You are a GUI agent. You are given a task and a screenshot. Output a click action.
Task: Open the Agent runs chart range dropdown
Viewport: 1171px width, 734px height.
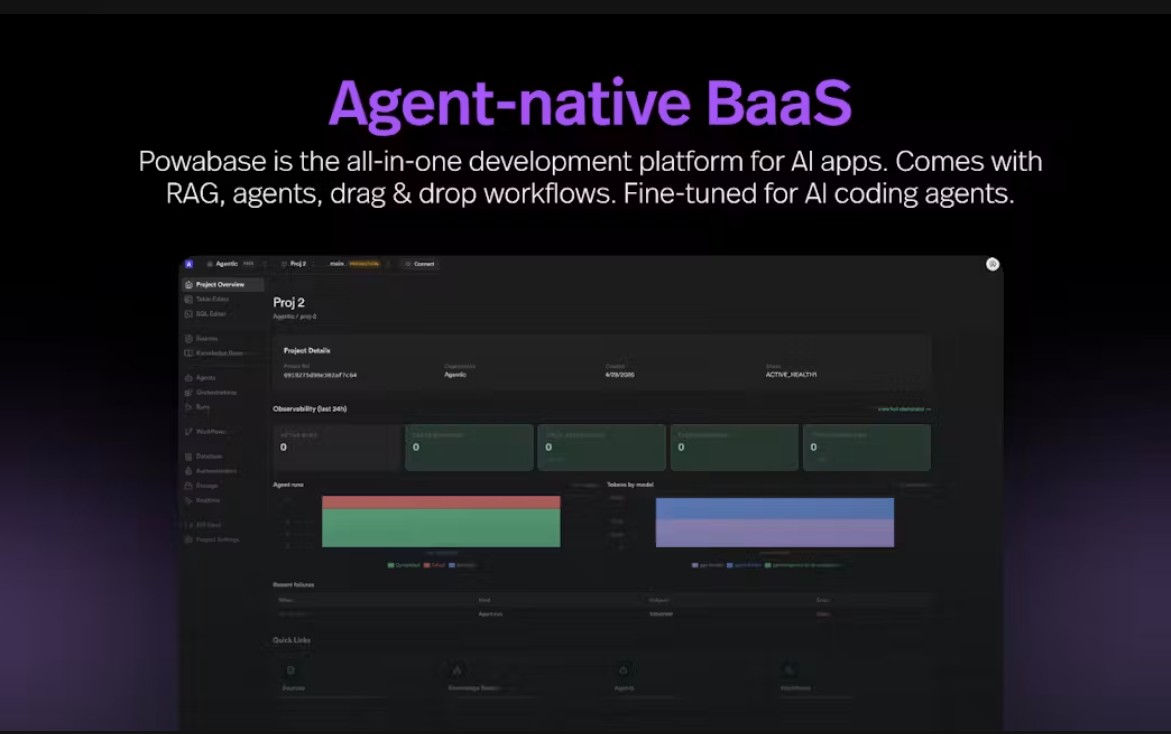[x=584, y=485]
